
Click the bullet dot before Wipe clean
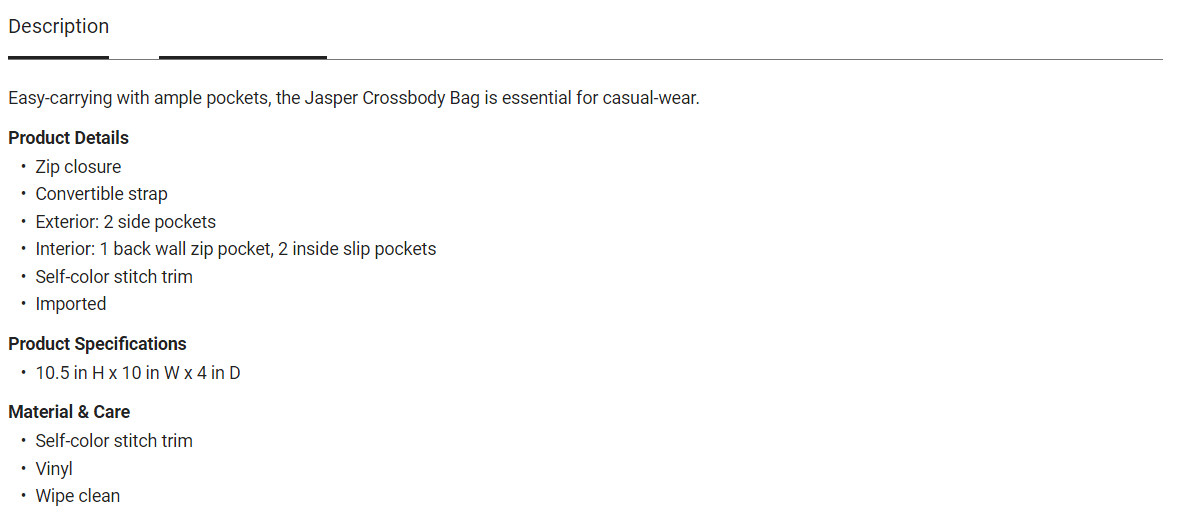tap(23, 496)
